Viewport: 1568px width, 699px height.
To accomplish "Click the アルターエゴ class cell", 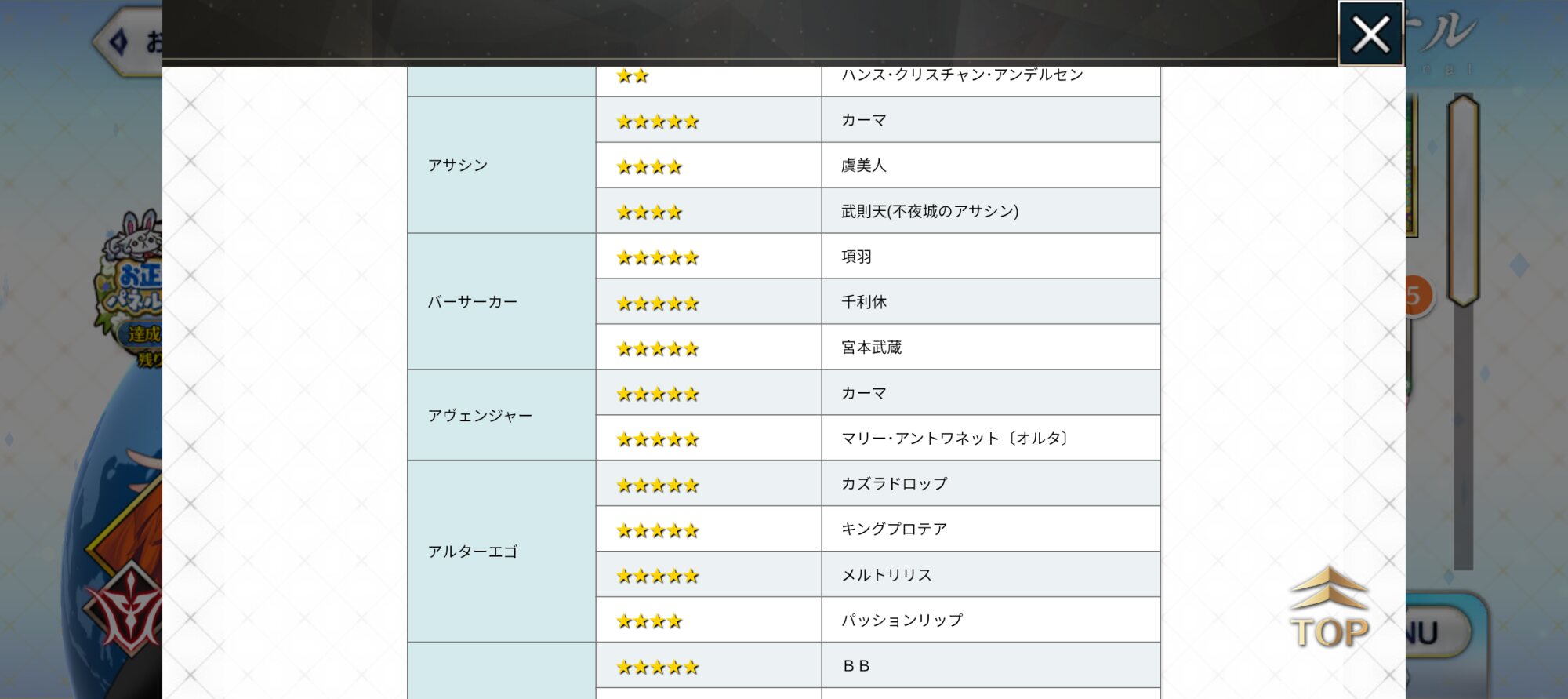I will tap(501, 552).
